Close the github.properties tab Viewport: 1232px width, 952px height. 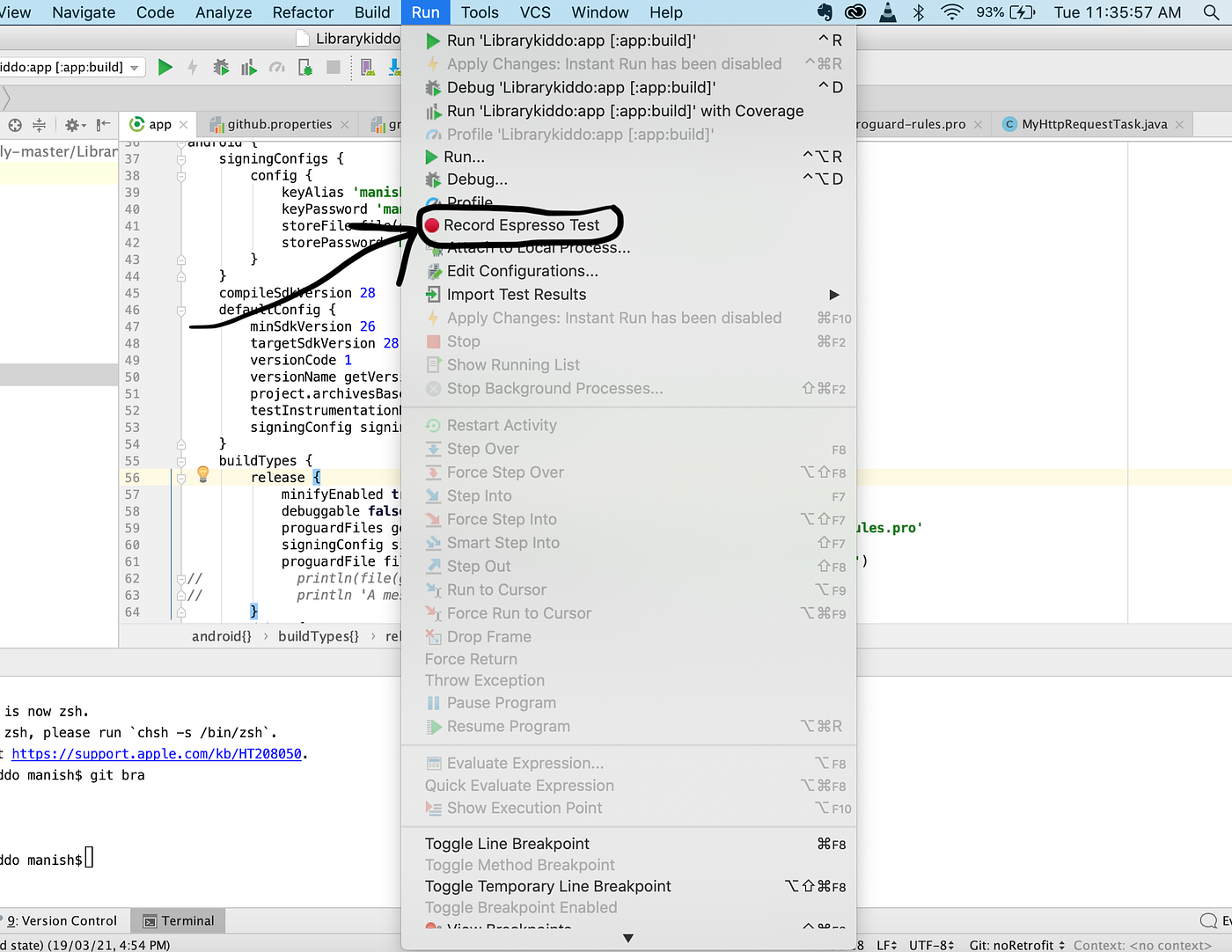click(344, 125)
